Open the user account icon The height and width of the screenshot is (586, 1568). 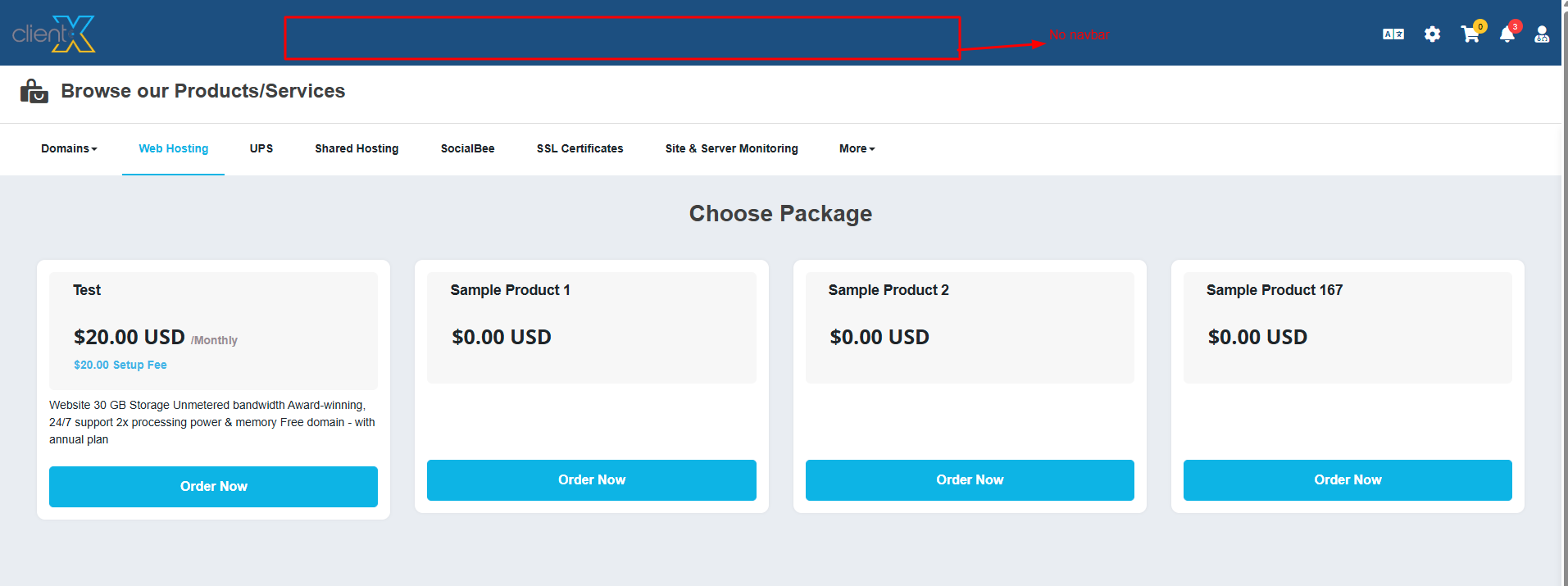click(x=1542, y=34)
